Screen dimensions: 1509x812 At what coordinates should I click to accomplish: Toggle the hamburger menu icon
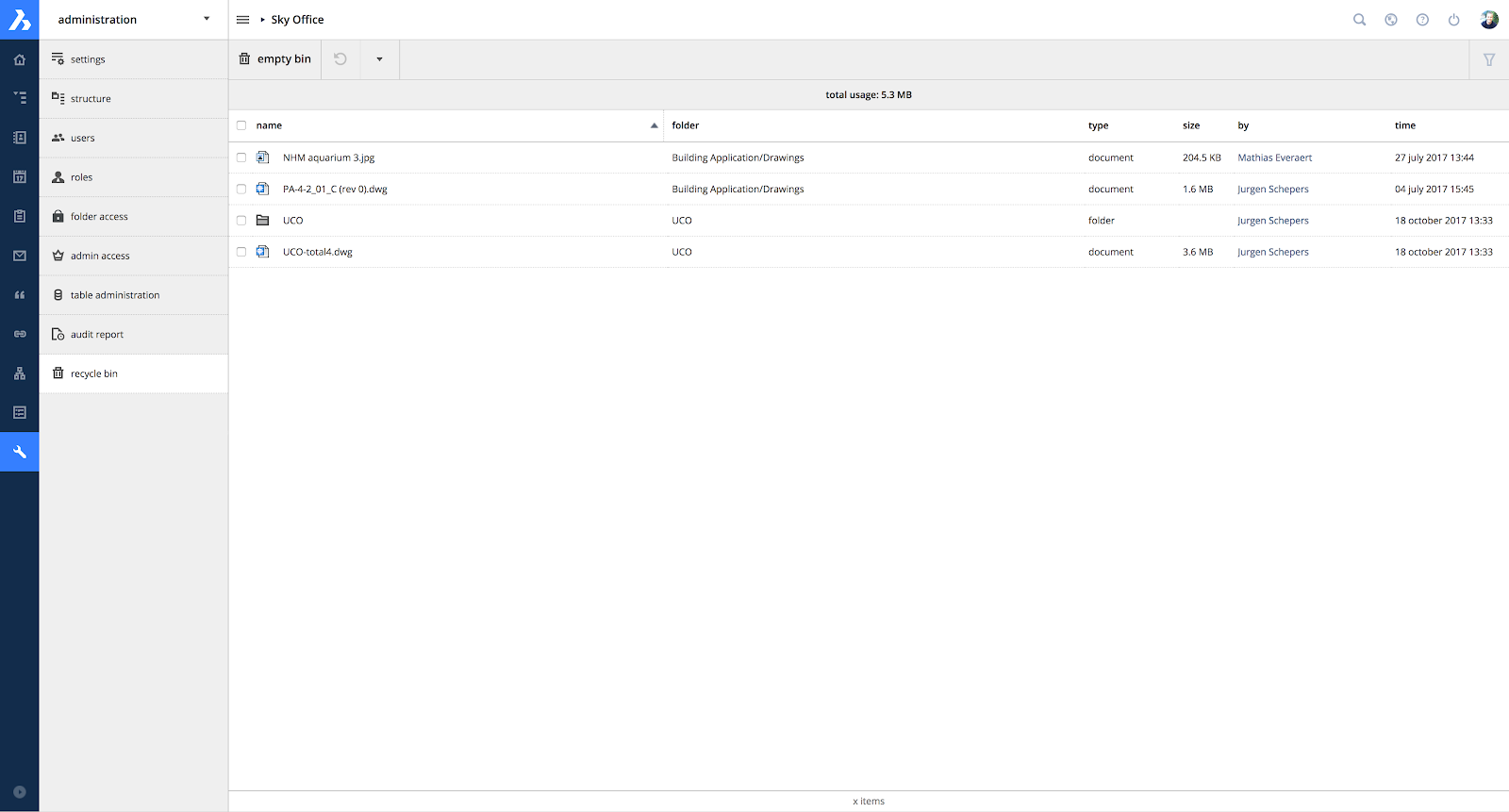point(242,20)
